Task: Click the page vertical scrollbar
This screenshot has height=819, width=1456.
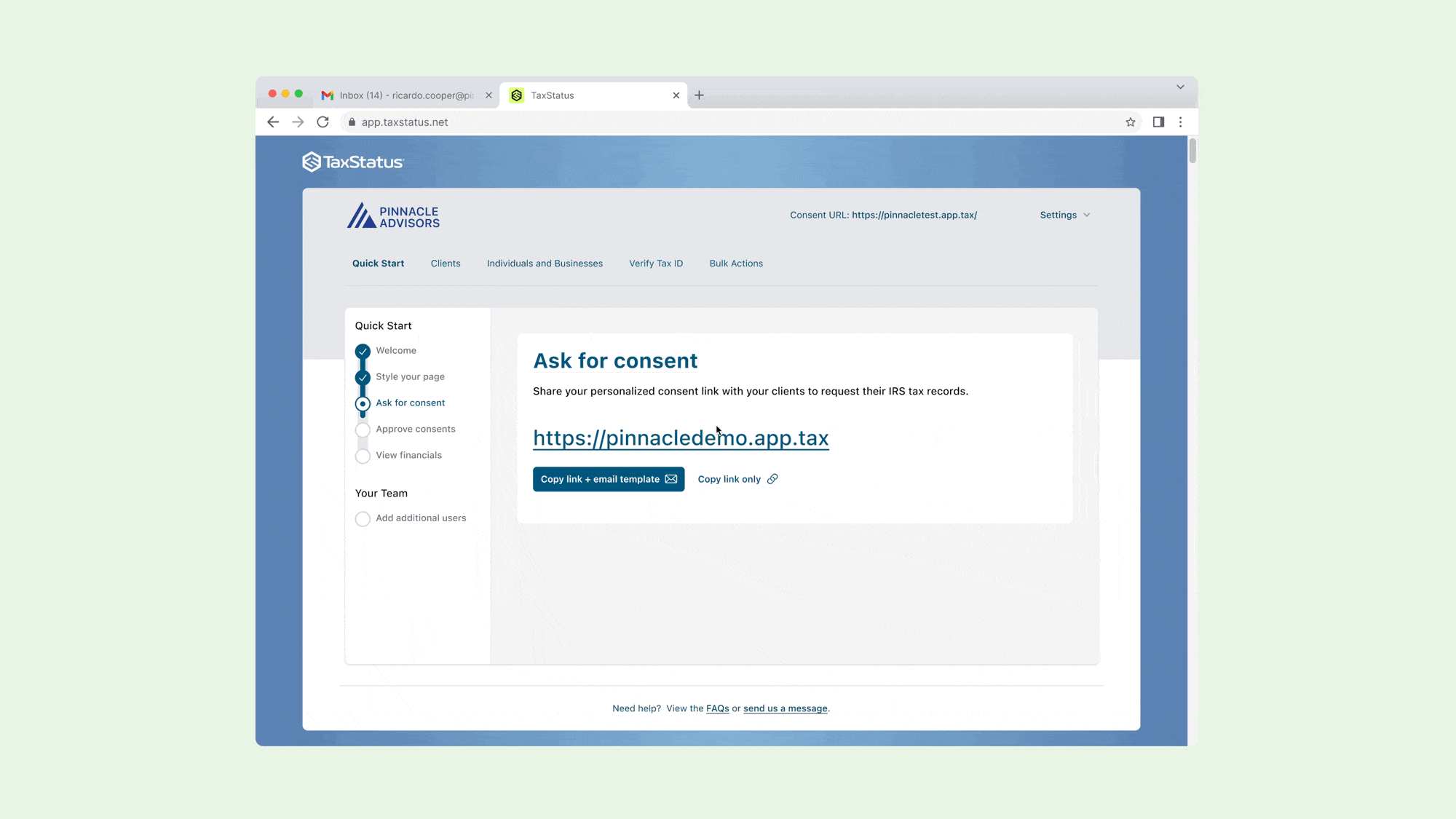Action: [x=1192, y=151]
